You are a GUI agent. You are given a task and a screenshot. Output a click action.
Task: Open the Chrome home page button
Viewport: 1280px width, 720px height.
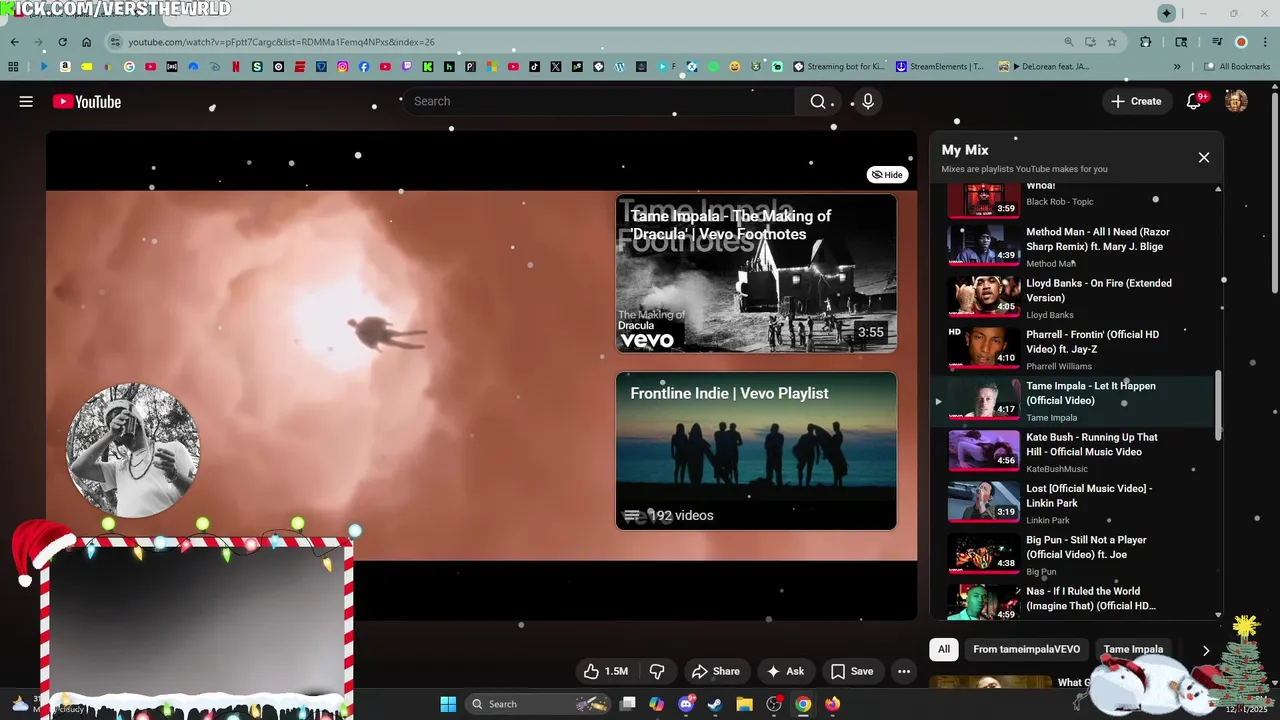[x=86, y=42]
